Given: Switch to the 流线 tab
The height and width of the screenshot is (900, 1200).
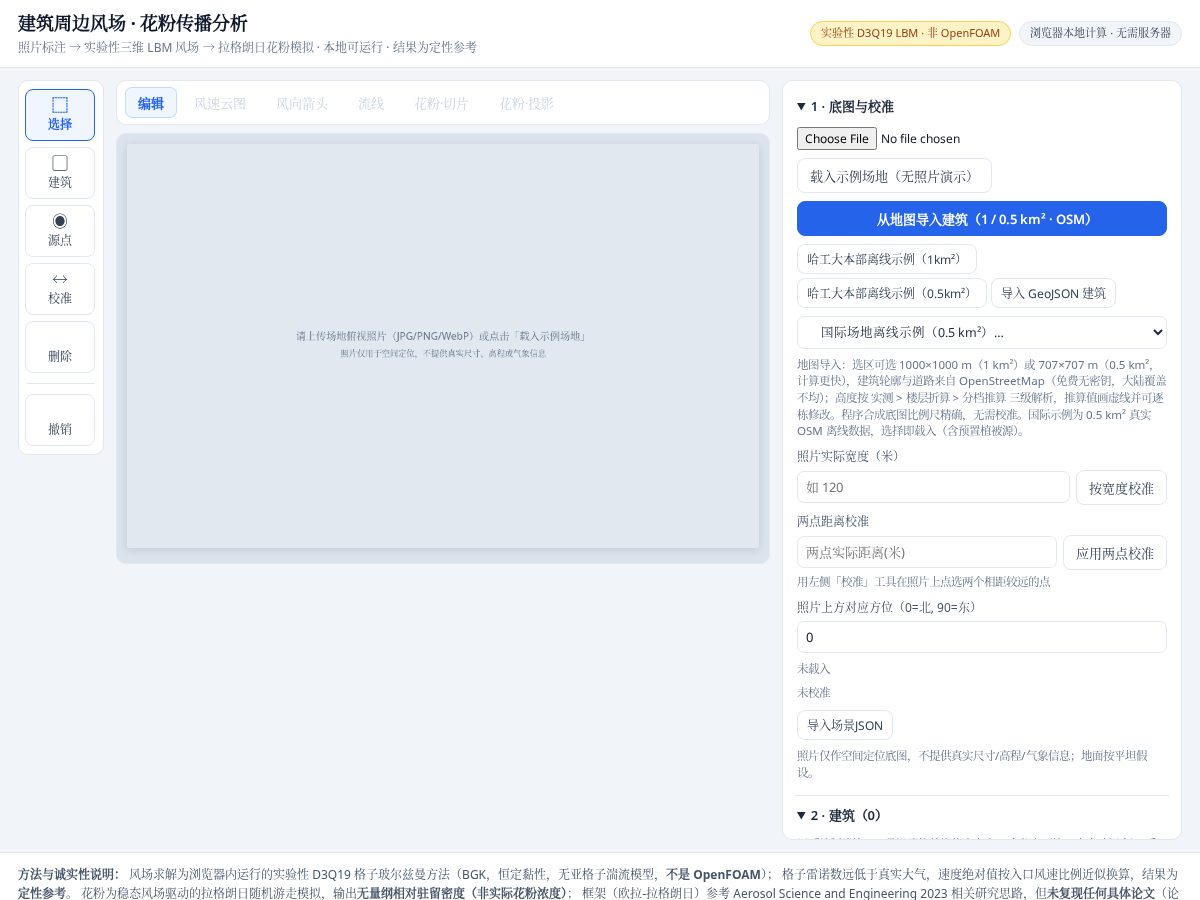Looking at the screenshot, I should (x=371, y=103).
